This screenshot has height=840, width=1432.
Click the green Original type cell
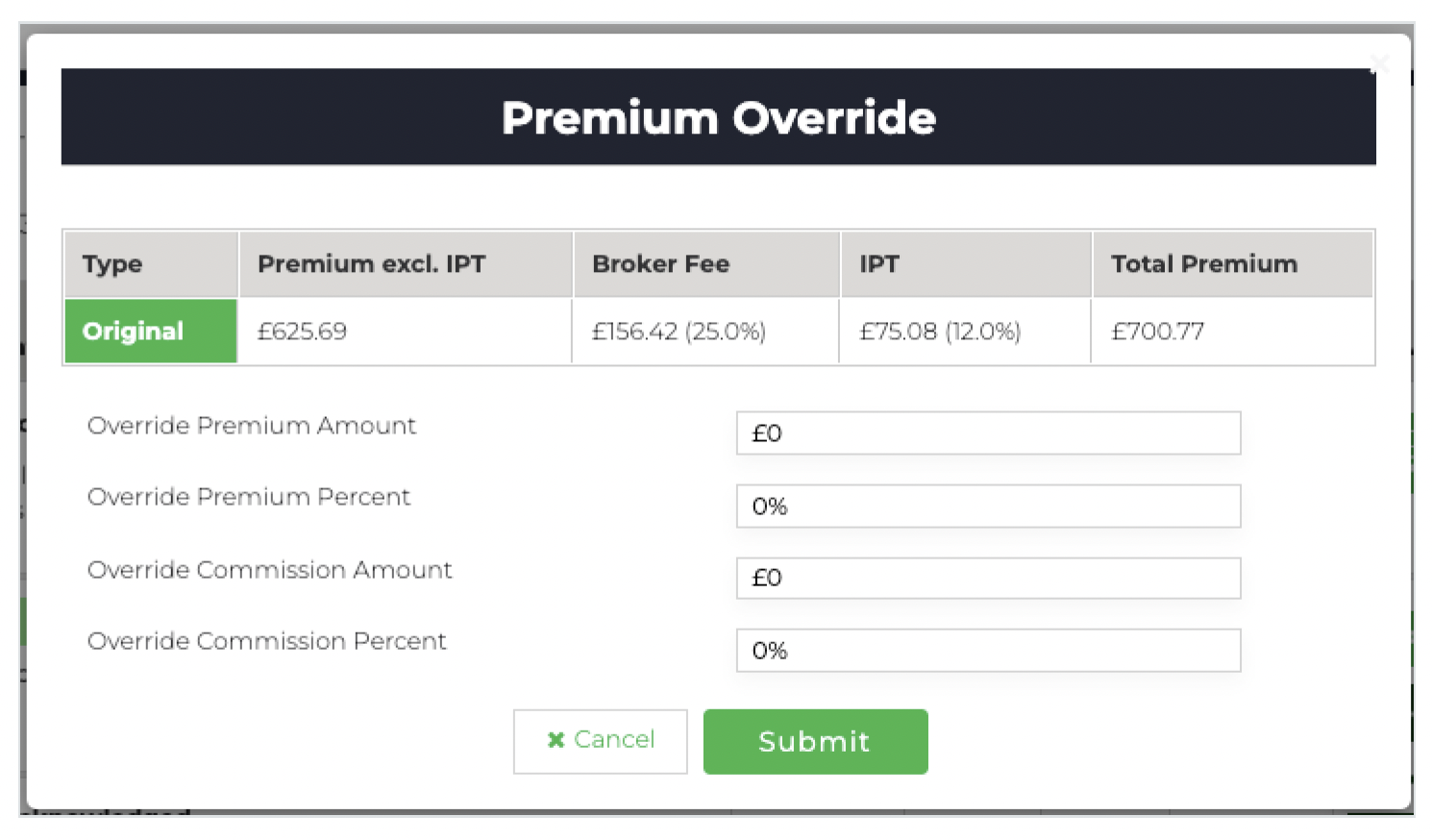click(151, 332)
